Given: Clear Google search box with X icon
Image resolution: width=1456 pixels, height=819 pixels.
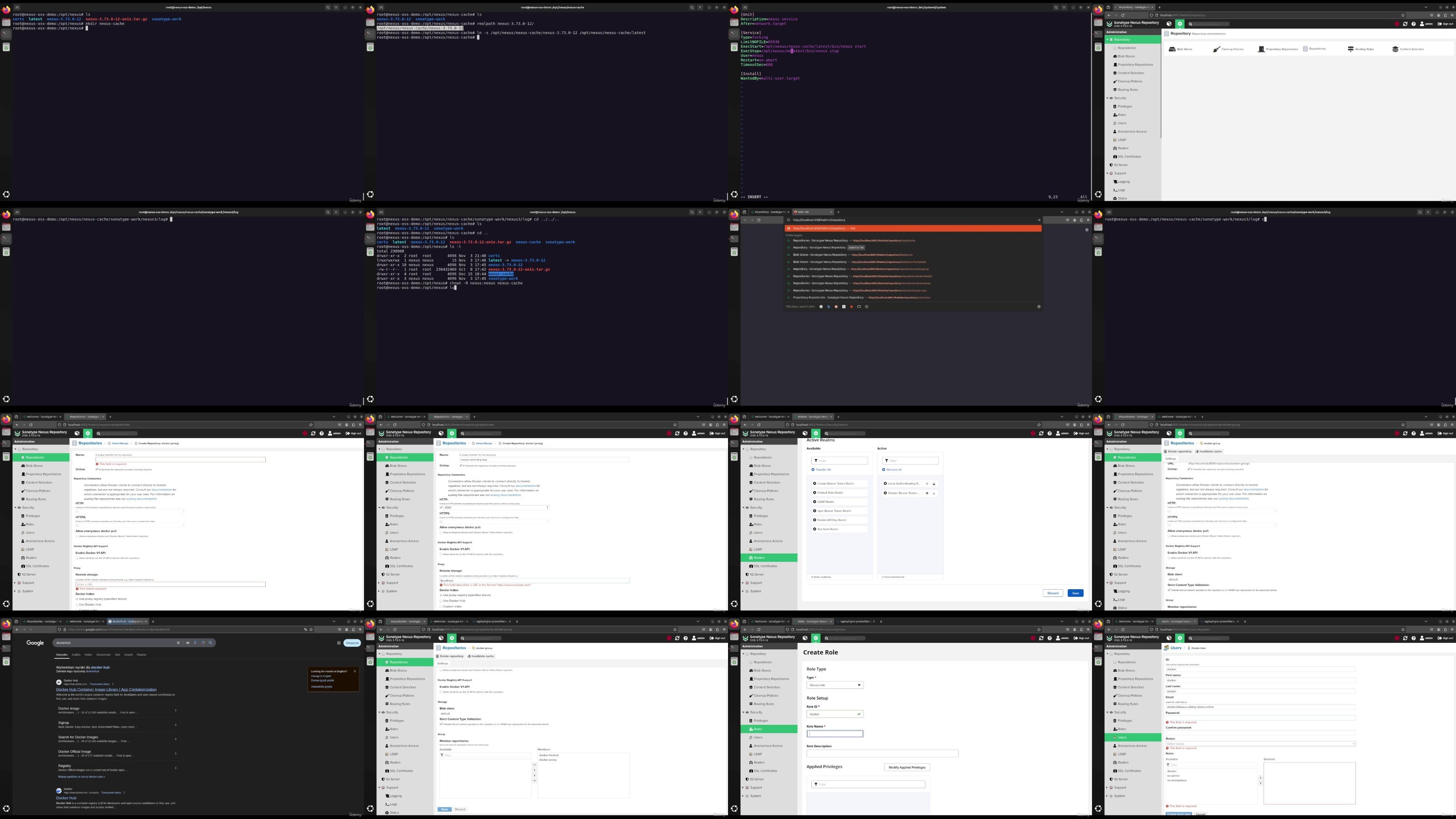Looking at the screenshot, I should (178, 642).
